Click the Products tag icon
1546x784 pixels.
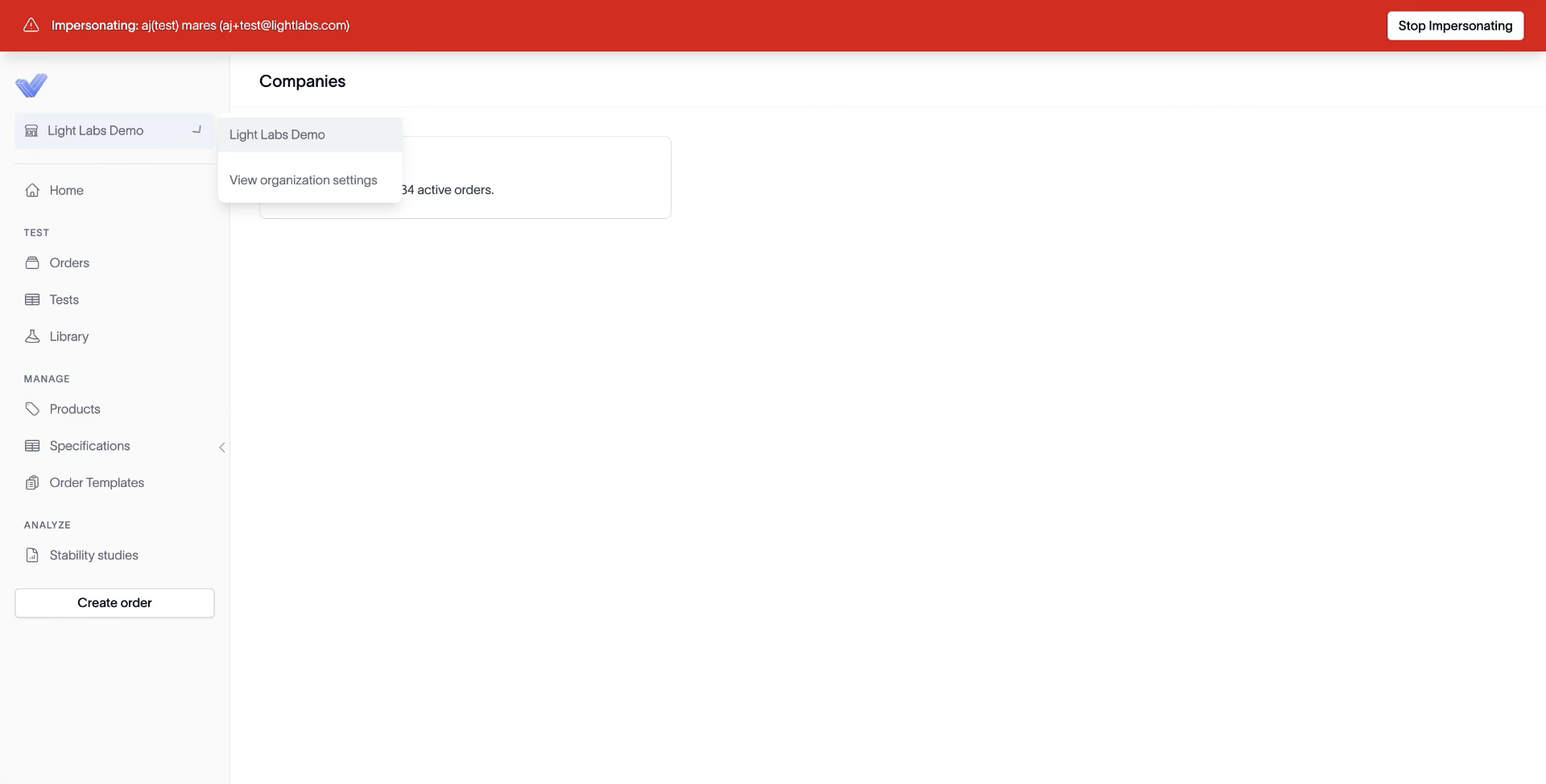click(32, 409)
